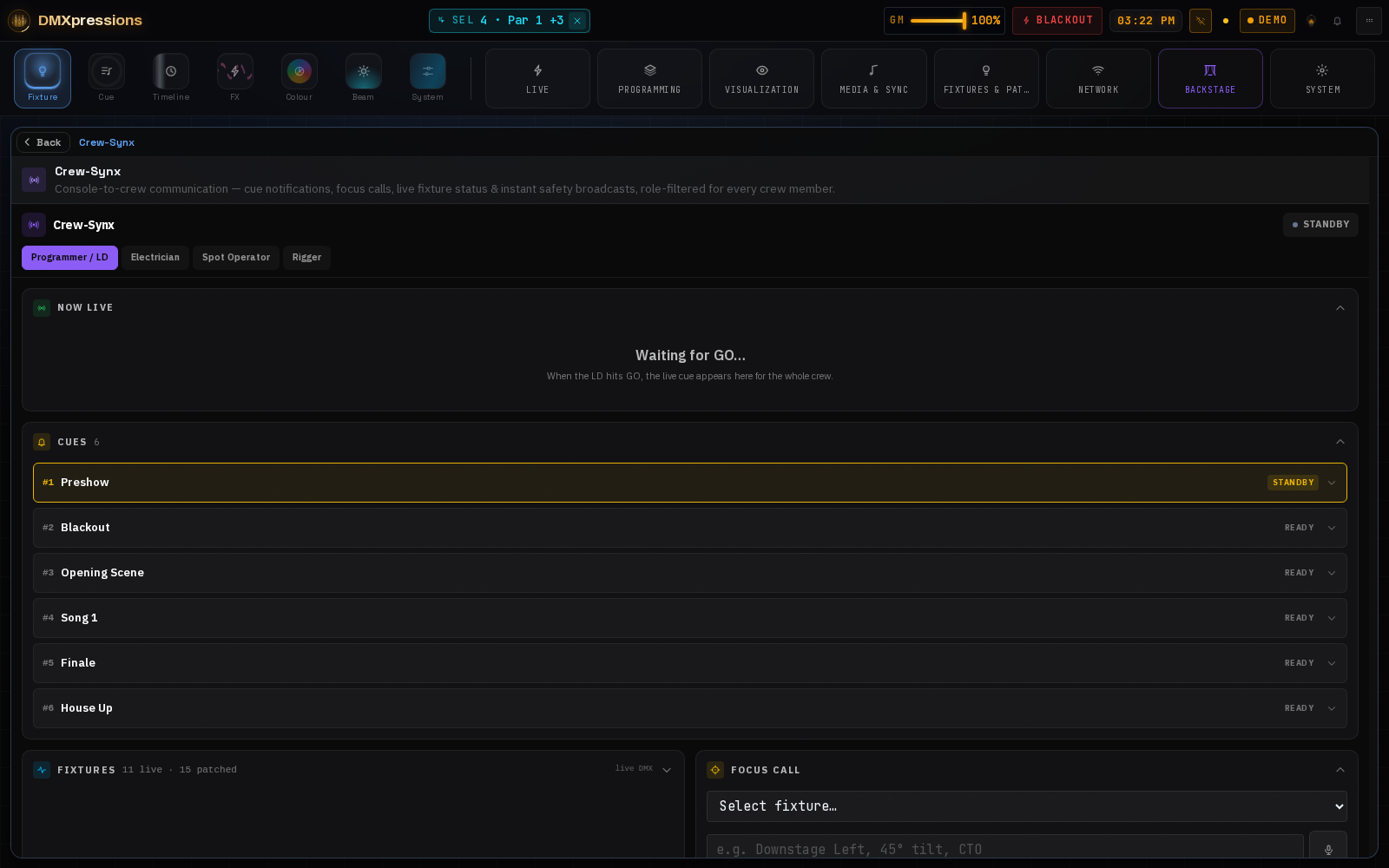Open the System sliders tool
This screenshot has height=868, width=1389.
click(x=428, y=78)
